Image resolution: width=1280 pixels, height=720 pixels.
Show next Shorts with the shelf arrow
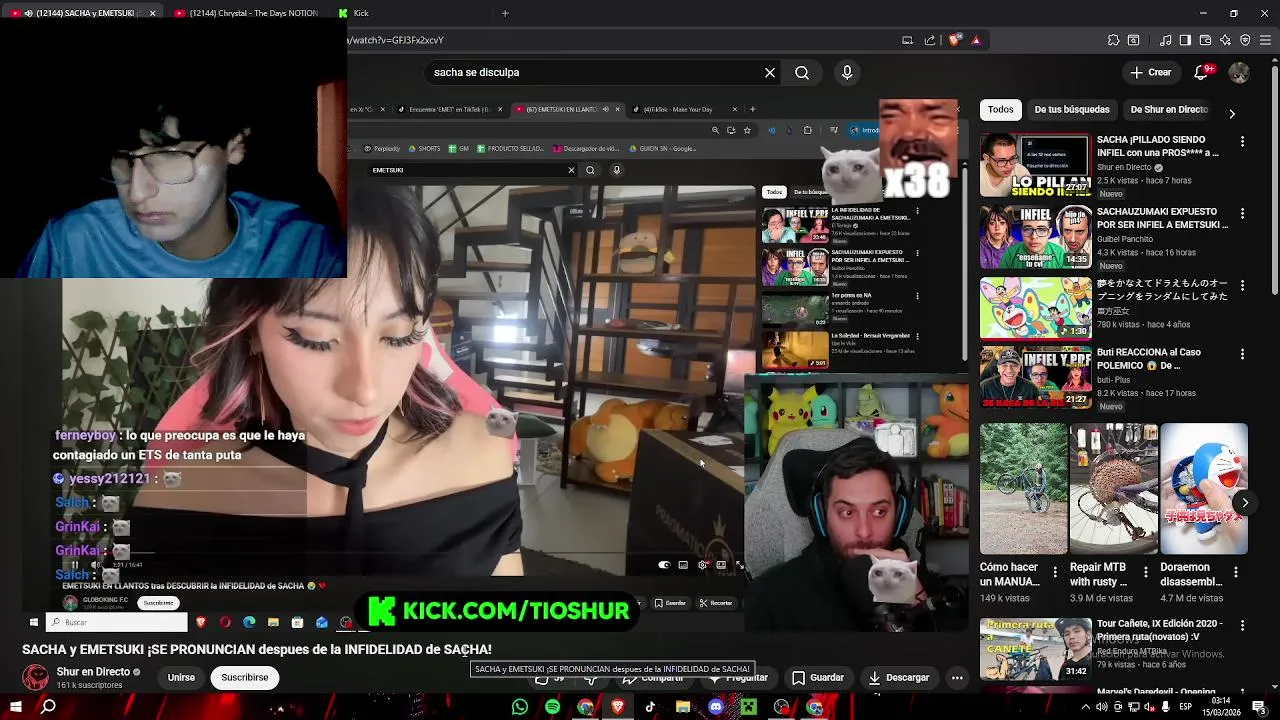click(x=1244, y=503)
